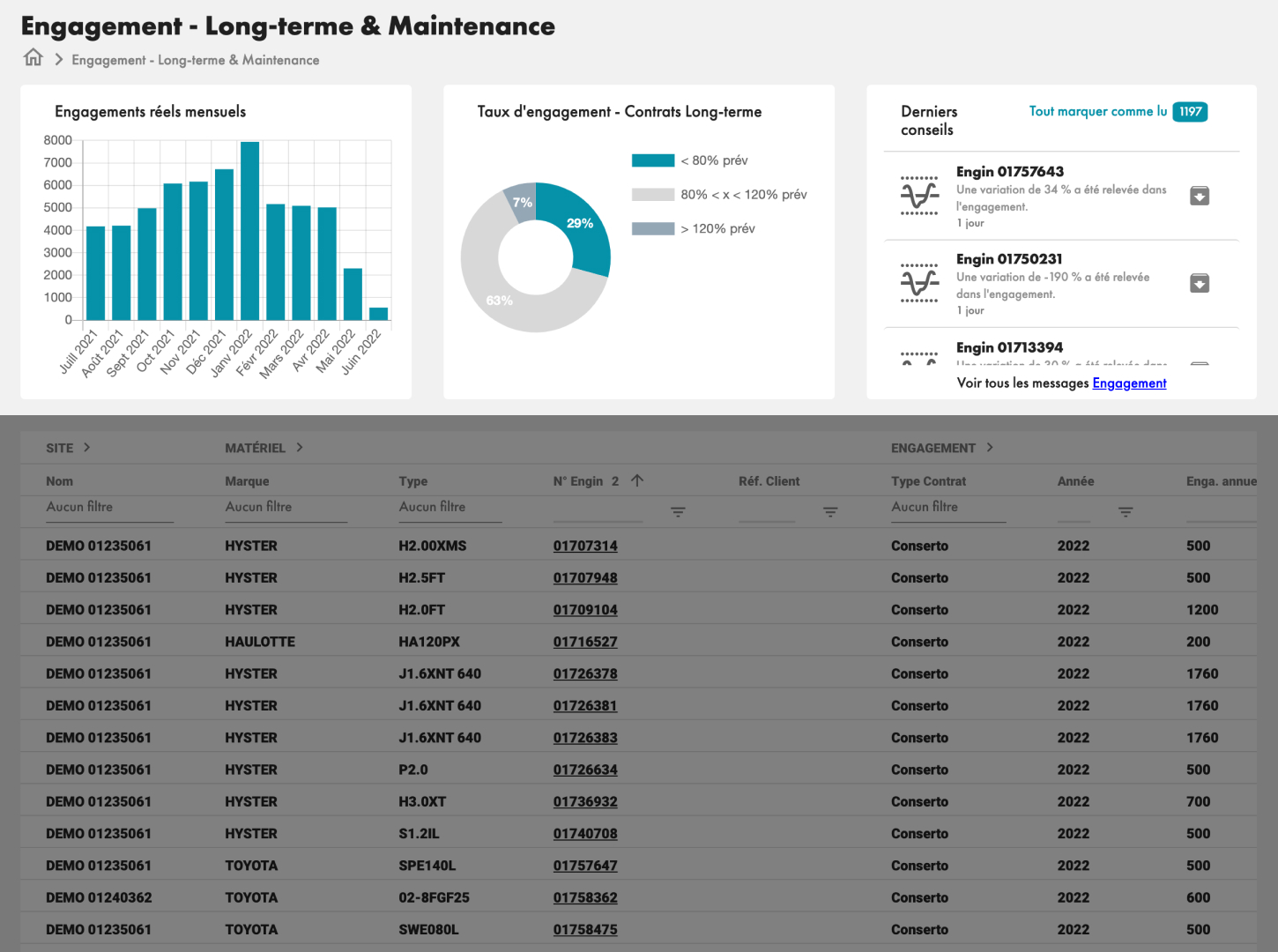This screenshot has height=952, width=1278.
Task: Open the Nom filter dropdown
Action: tap(109, 508)
